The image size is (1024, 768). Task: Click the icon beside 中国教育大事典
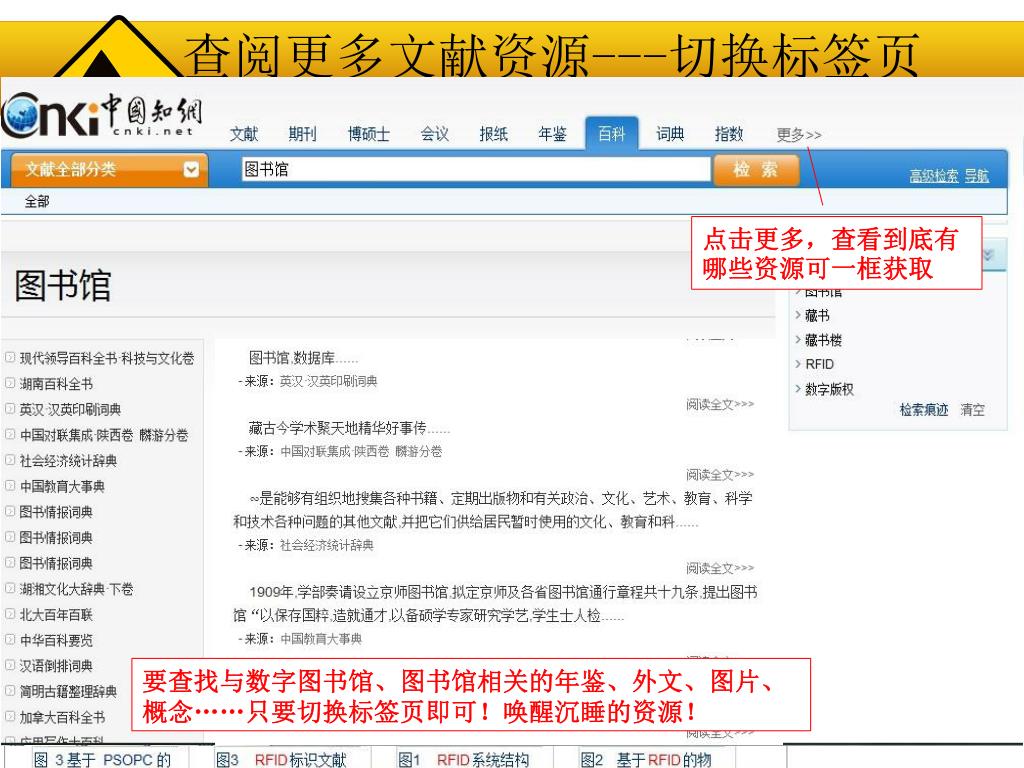click(x=10, y=487)
